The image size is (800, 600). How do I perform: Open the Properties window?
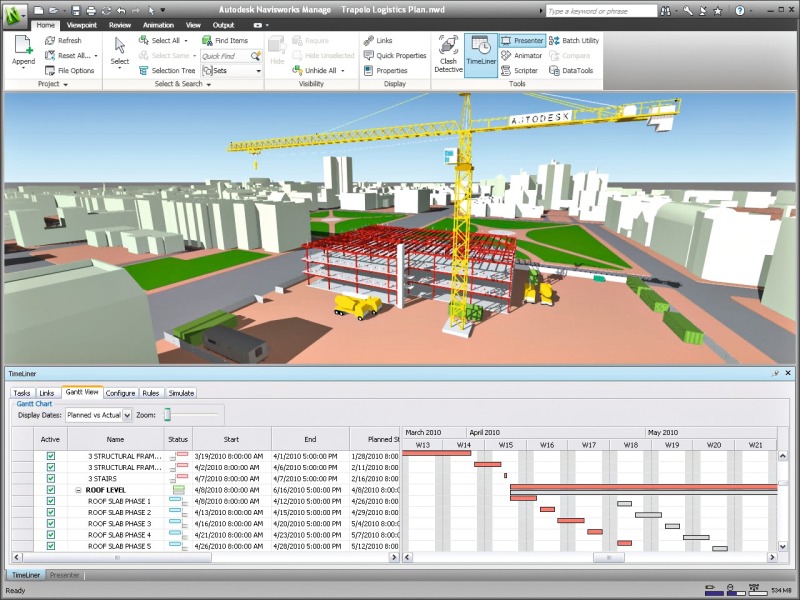tap(386, 70)
